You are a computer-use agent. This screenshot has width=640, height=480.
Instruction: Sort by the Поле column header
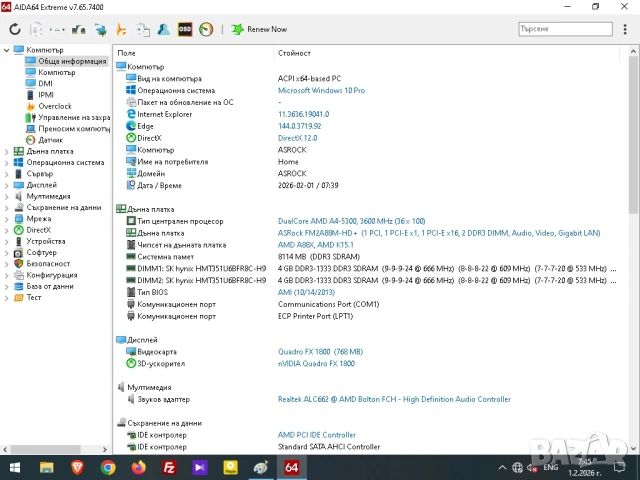(127, 53)
